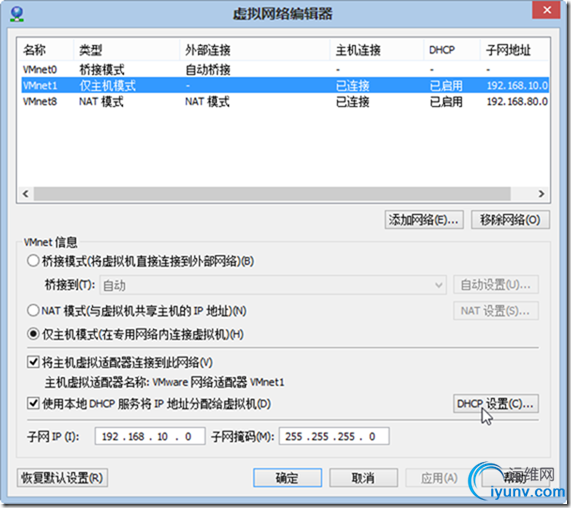Click 添加网络(E)... button
The height and width of the screenshot is (508, 571).
click(x=424, y=220)
